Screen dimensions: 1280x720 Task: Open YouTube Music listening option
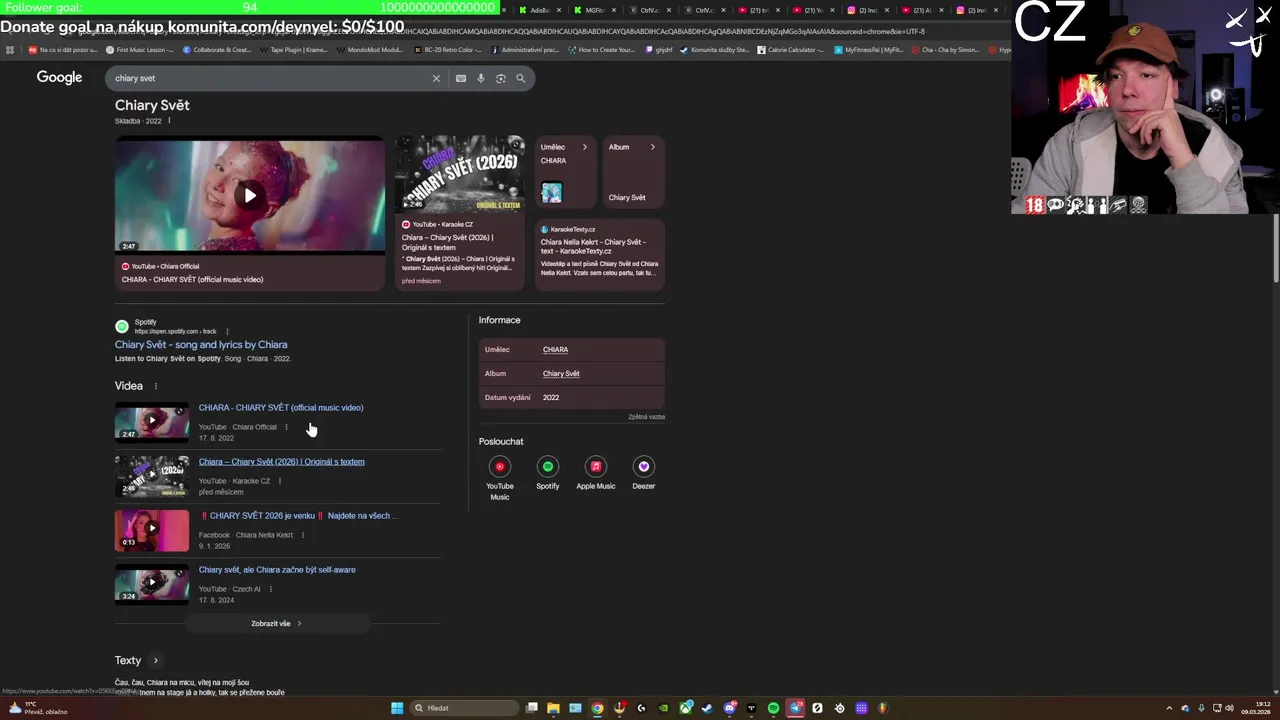pyautogui.click(x=500, y=478)
